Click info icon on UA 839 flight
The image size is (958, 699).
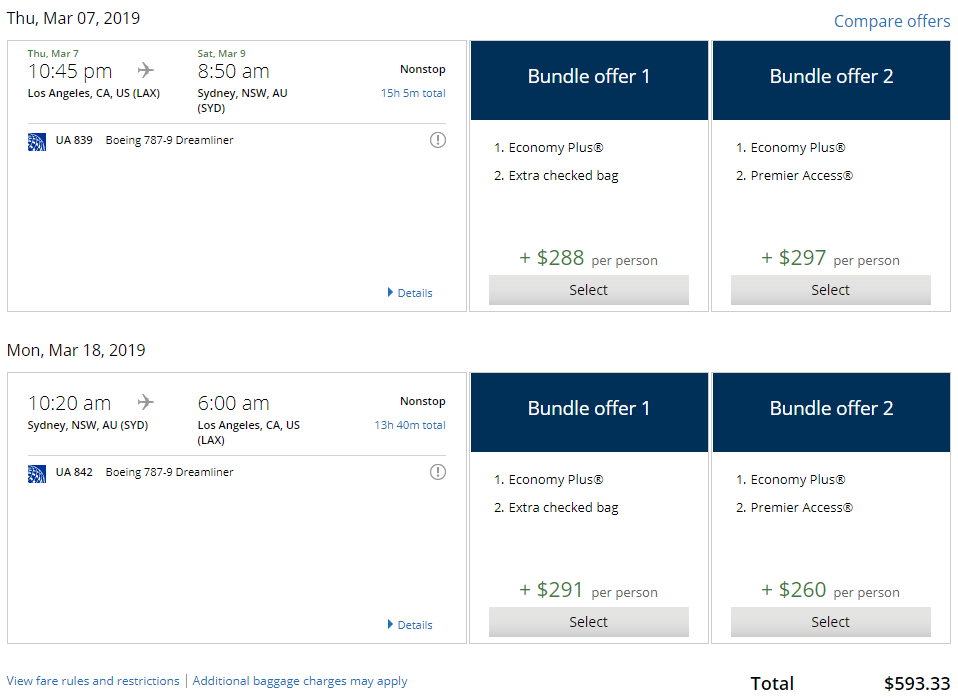[x=437, y=140]
